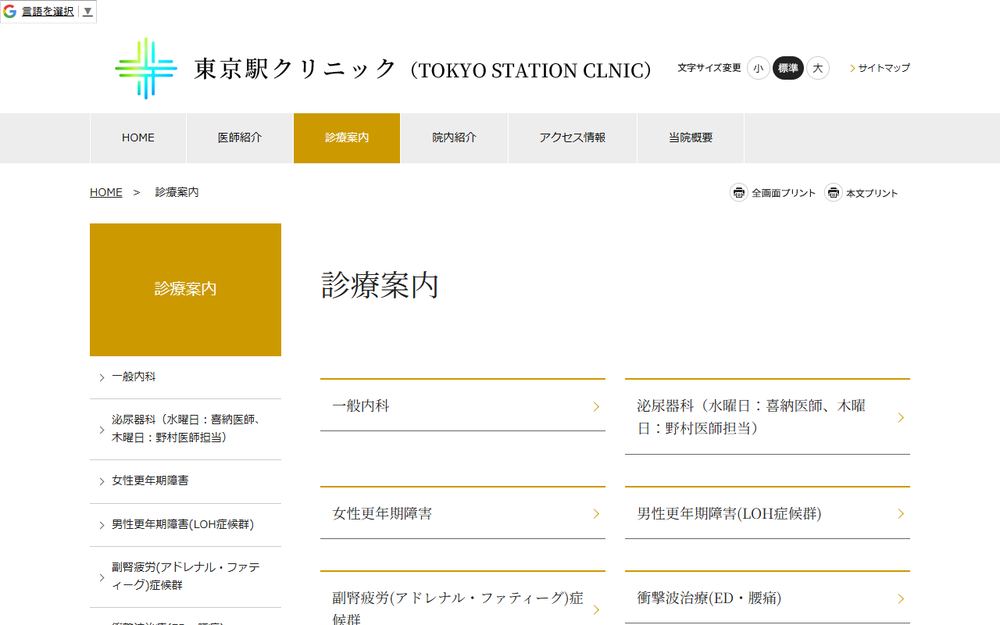Open sidebar item 泌尿器科(水曜日:喜納医師
The image size is (1000, 625).
(x=186, y=429)
